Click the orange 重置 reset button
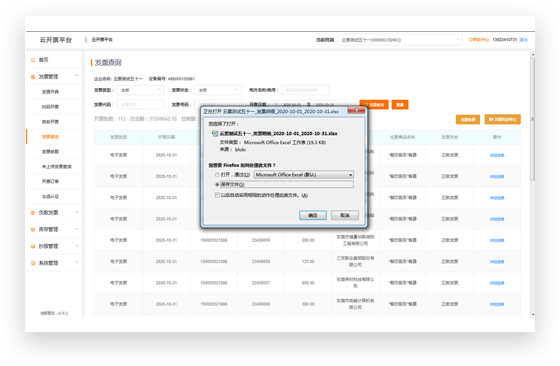Image resolution: width=560 pixels, height=366 pixels. pyautogui.click(x=400, y=105)
